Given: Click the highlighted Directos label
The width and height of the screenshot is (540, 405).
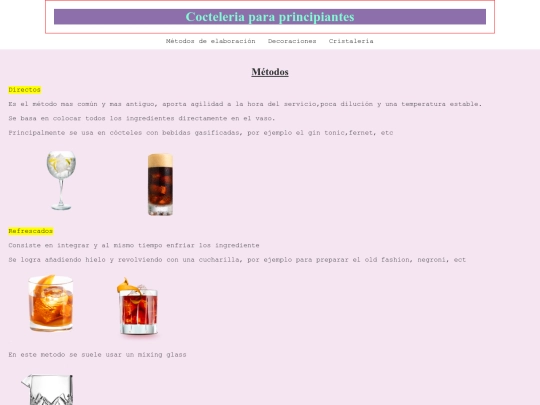Looking at the screenshot, I should tap(24, 90).
